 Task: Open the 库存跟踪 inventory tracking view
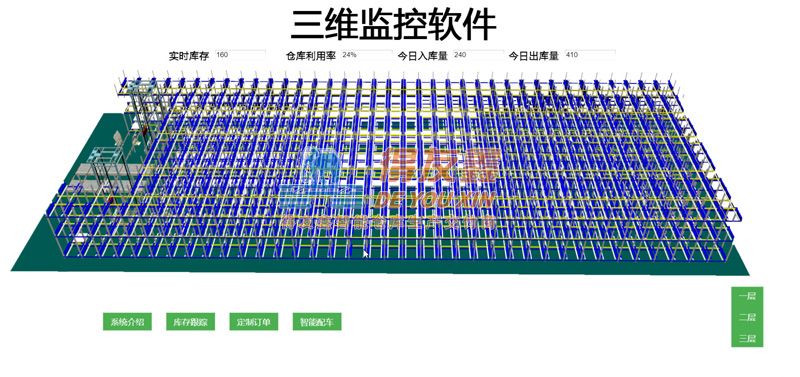tap(190, 322)
